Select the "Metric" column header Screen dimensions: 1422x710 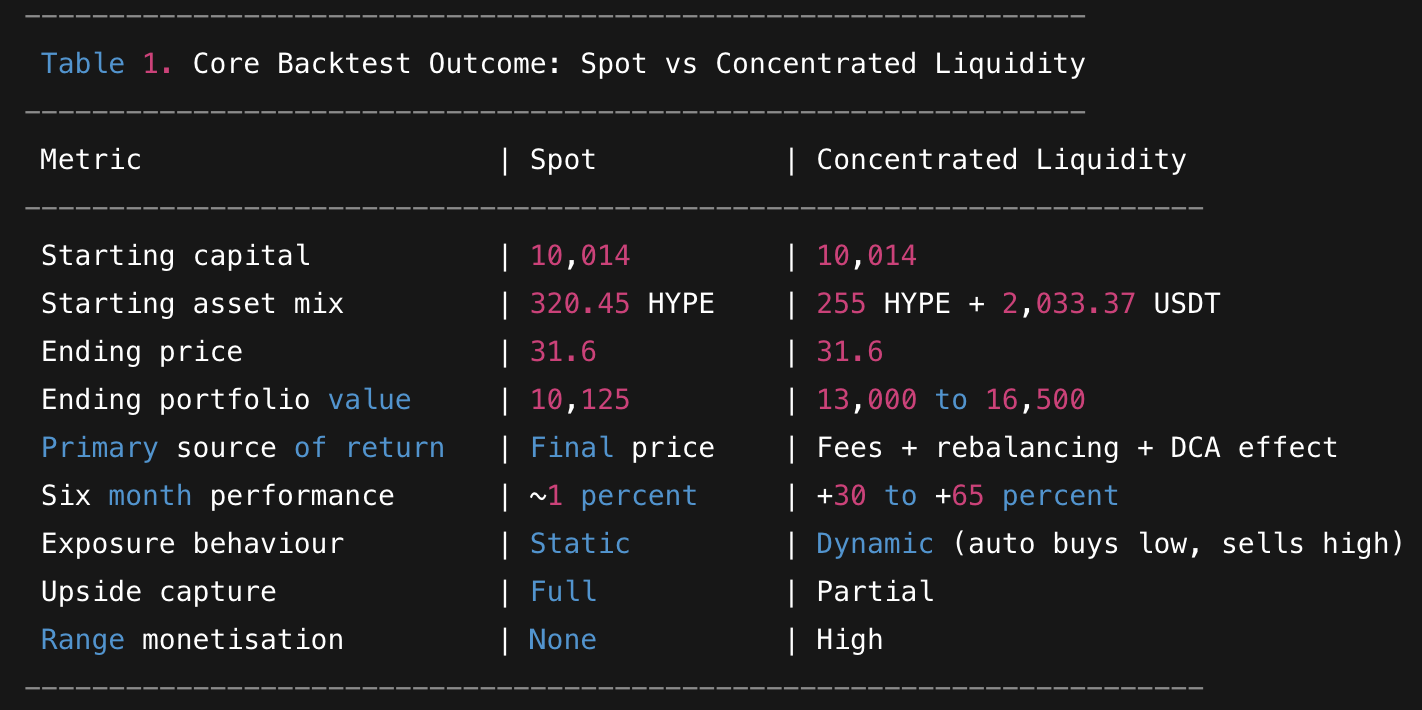[91, 160]
